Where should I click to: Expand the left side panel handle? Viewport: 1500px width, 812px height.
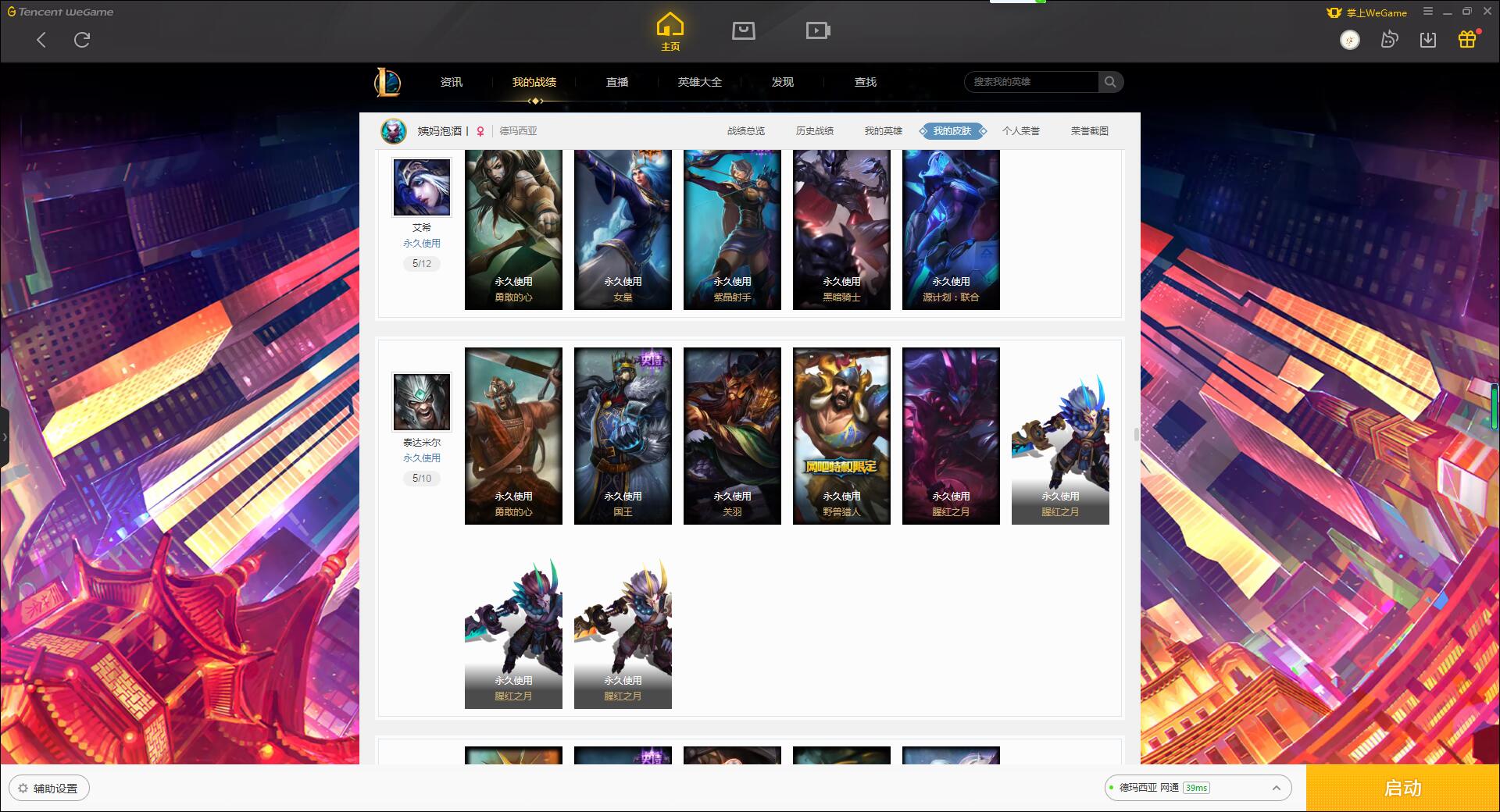coord(5,437)
